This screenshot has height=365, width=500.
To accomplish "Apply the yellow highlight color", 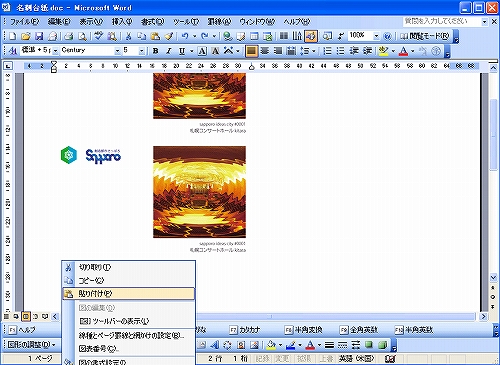I will 383,51.
